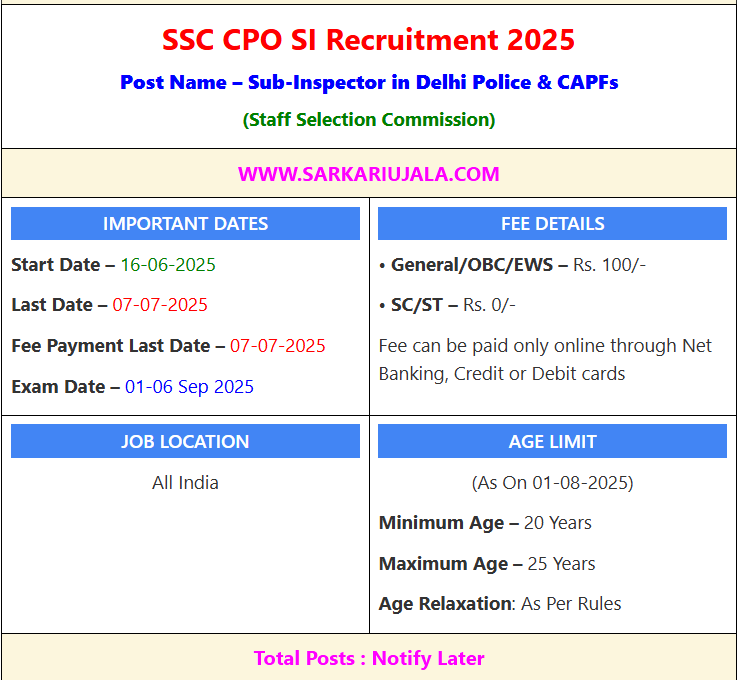Viewport: 738px width, 680px height.
Task: Click the Minimum Age 20 Years line
Action: pos(485,523)
